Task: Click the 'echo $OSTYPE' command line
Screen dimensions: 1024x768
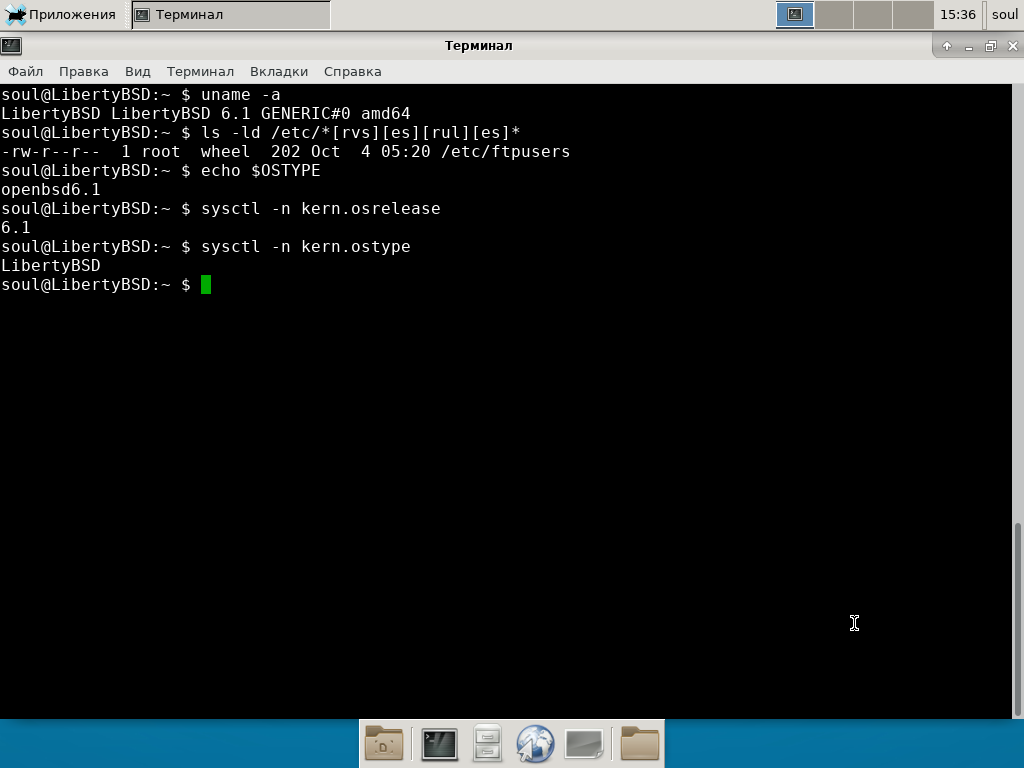Action: [261, 170]
